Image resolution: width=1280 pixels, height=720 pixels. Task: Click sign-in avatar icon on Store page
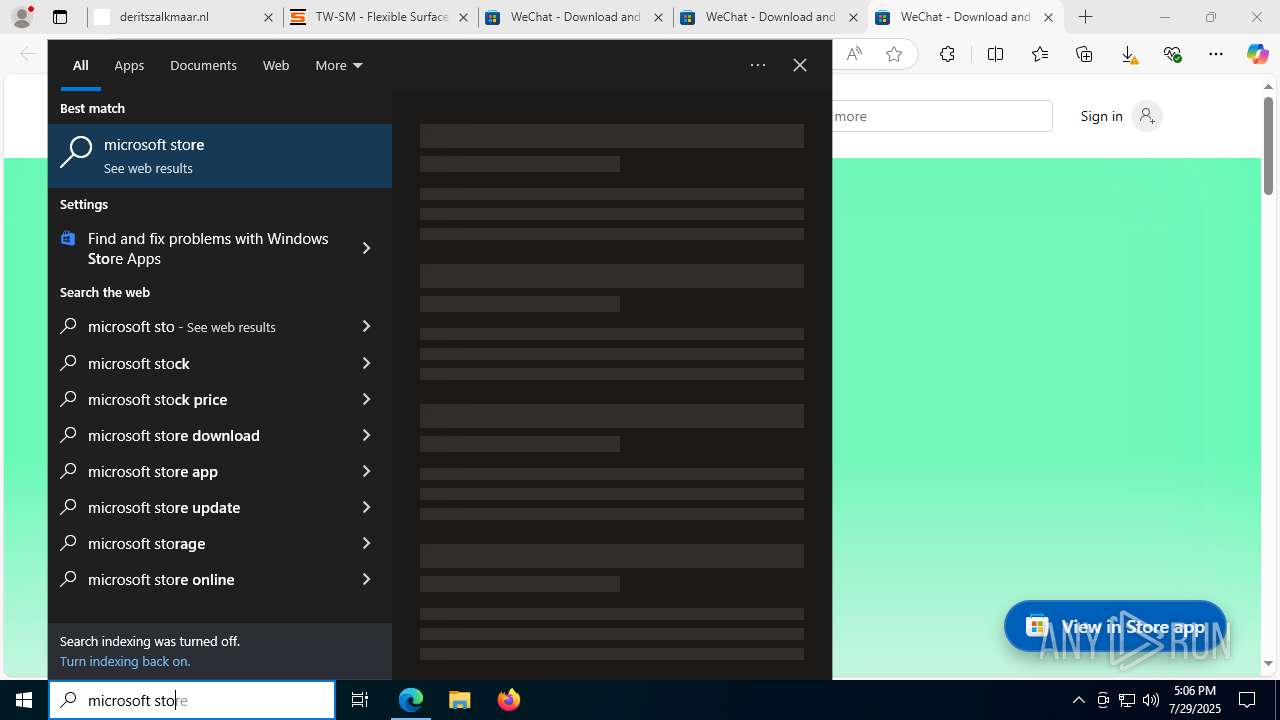1147,116
